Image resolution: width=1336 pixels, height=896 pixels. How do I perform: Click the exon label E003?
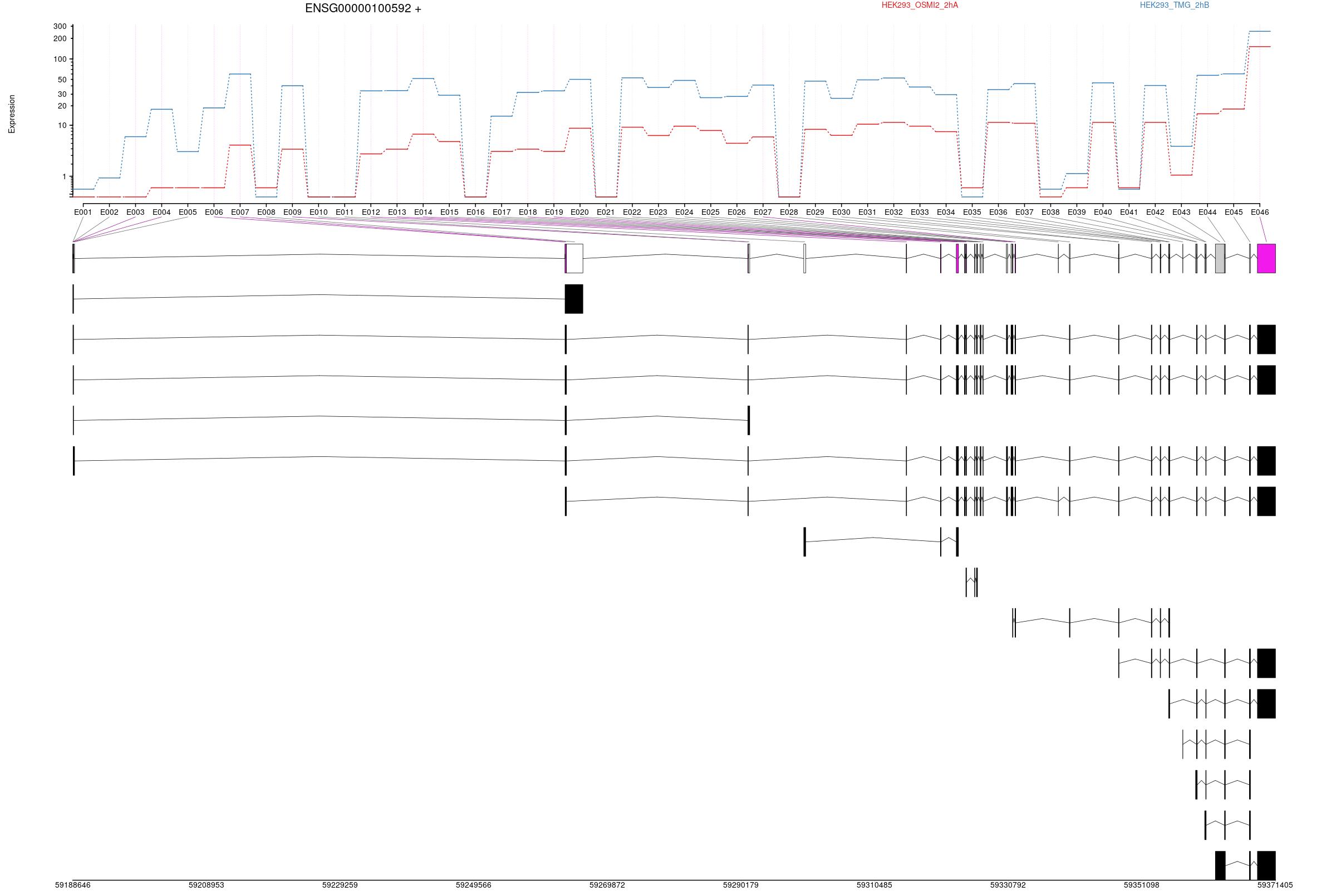(135, 212)
